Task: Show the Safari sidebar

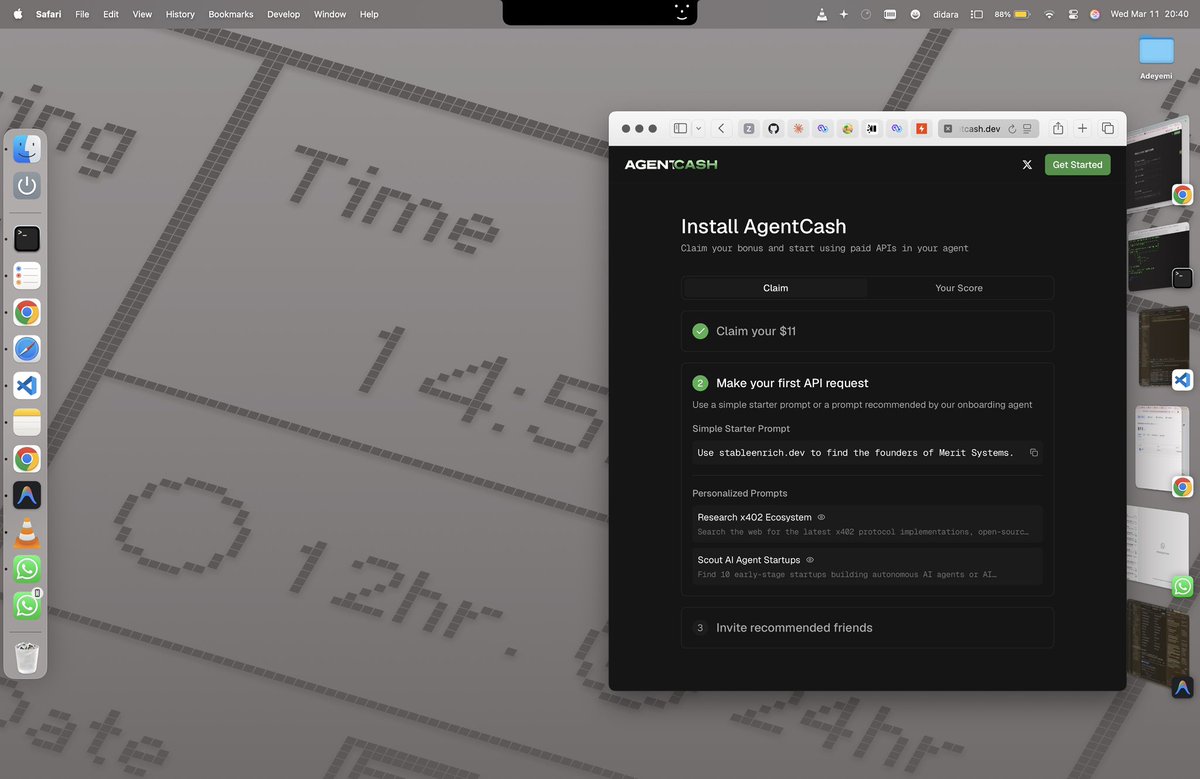Action: tap(680, 128)
